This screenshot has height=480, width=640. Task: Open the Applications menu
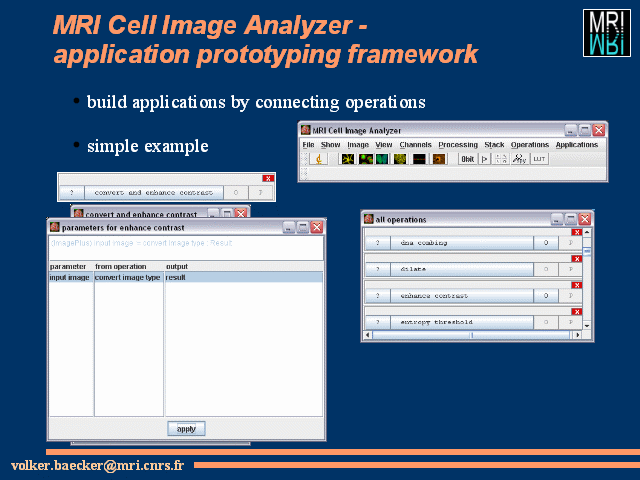click(x=576, y=144)
